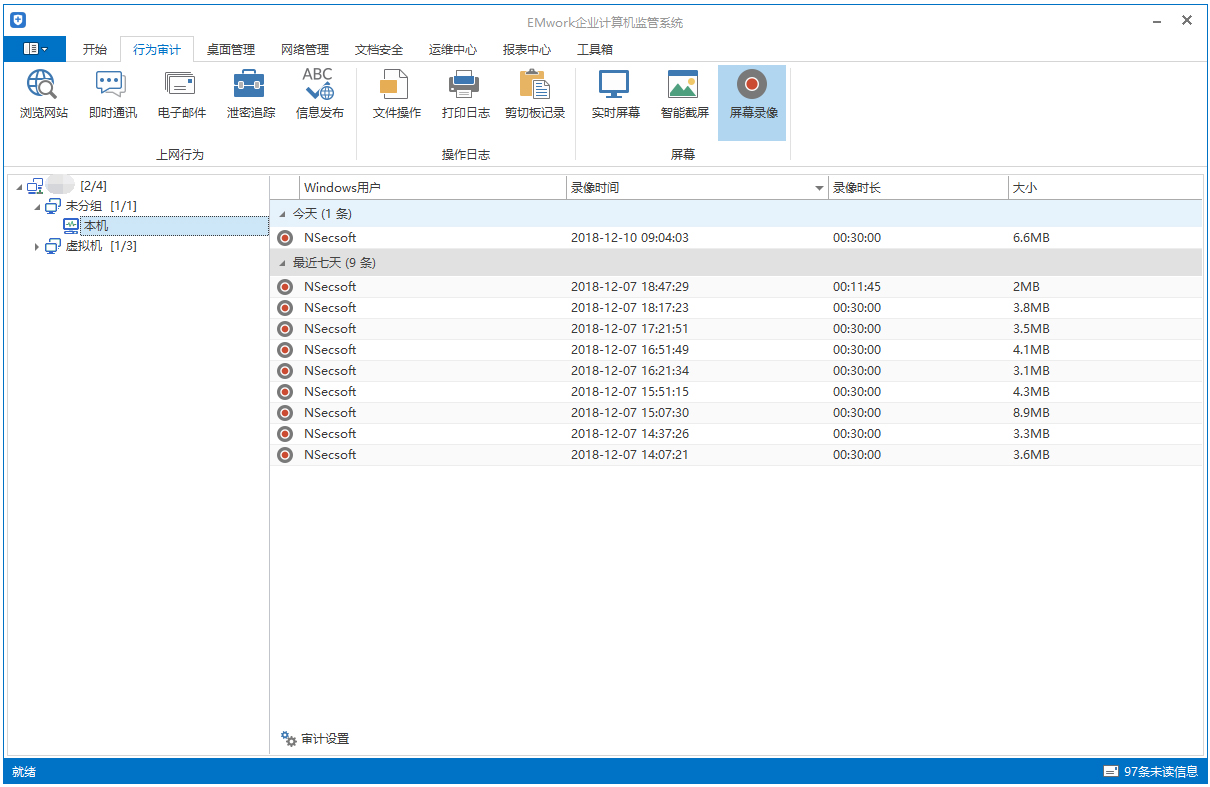
Task: Select the 智能截屏 smart screenshot icon
Action: tap(684, 95)
